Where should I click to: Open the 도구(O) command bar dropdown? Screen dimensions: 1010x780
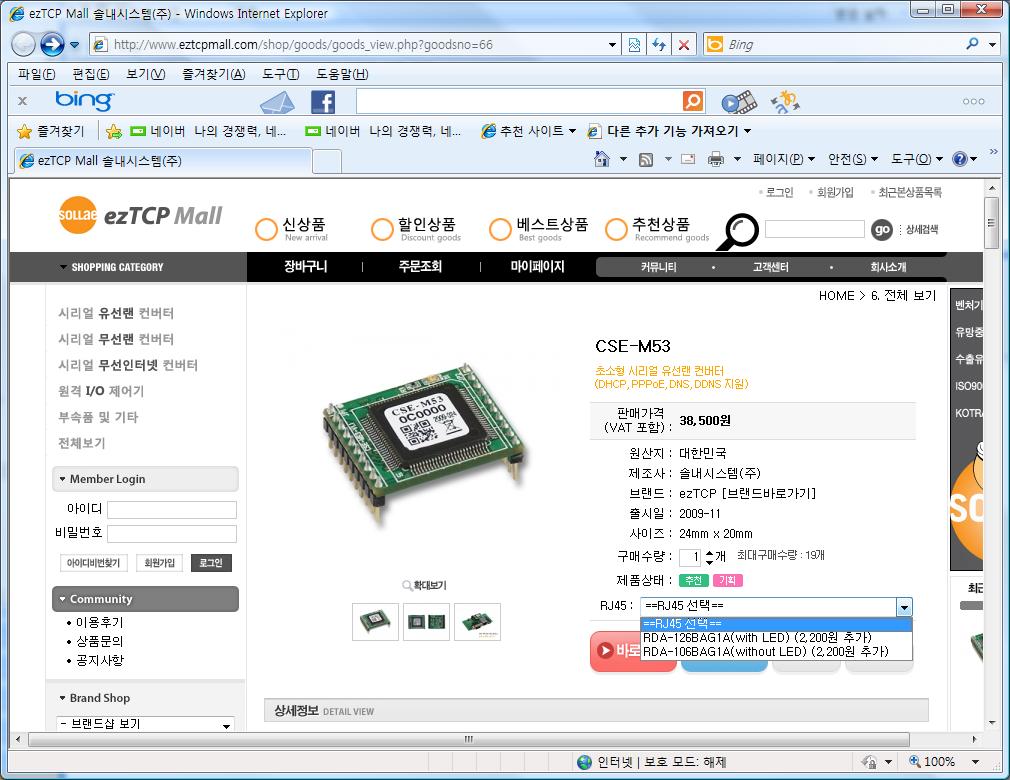917,158
